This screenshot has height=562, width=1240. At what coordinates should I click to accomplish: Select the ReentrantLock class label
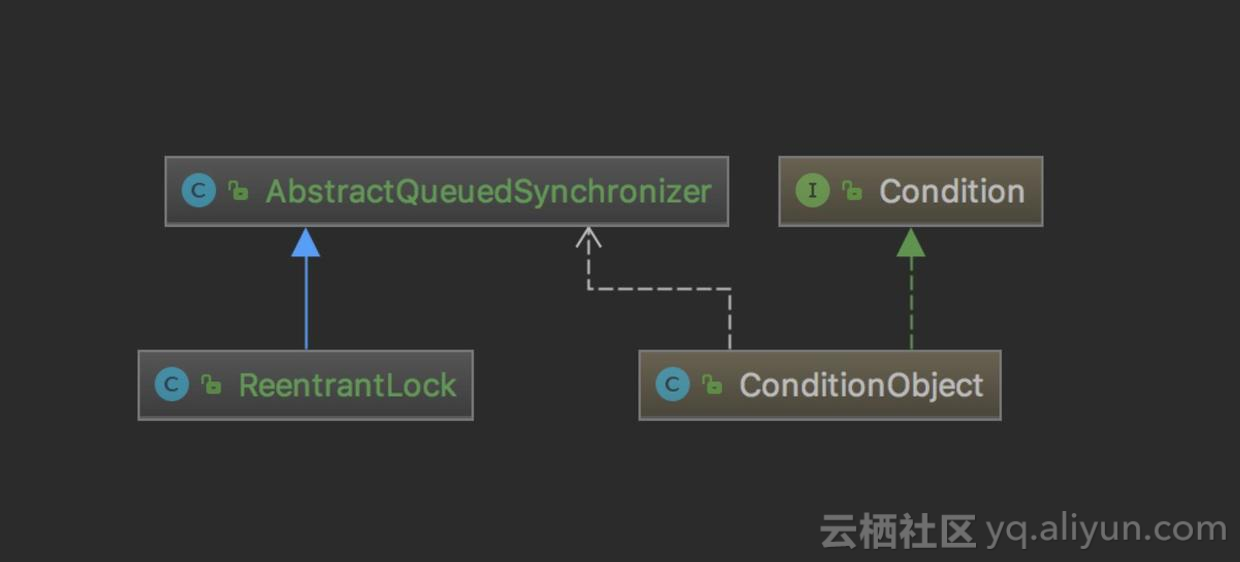tap(347, 386)
